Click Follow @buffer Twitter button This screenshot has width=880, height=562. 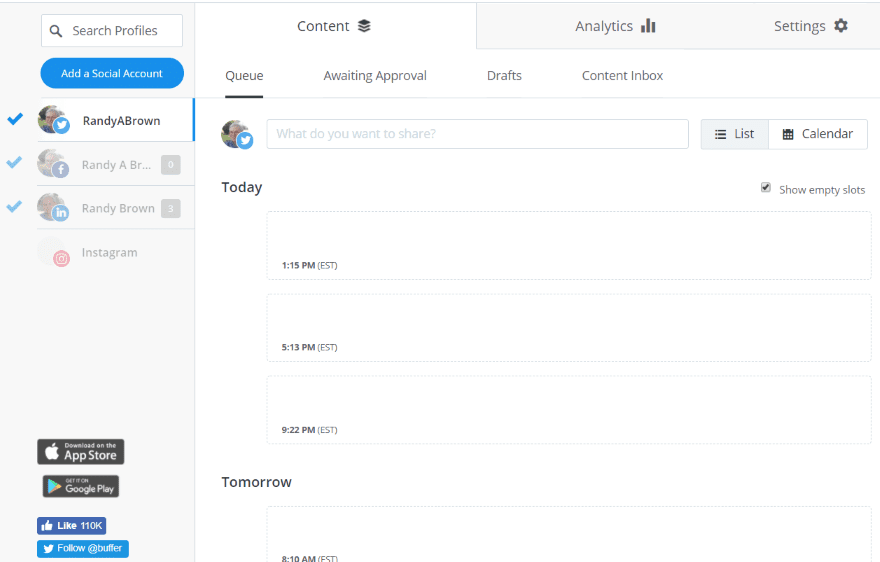pos(83,549)
